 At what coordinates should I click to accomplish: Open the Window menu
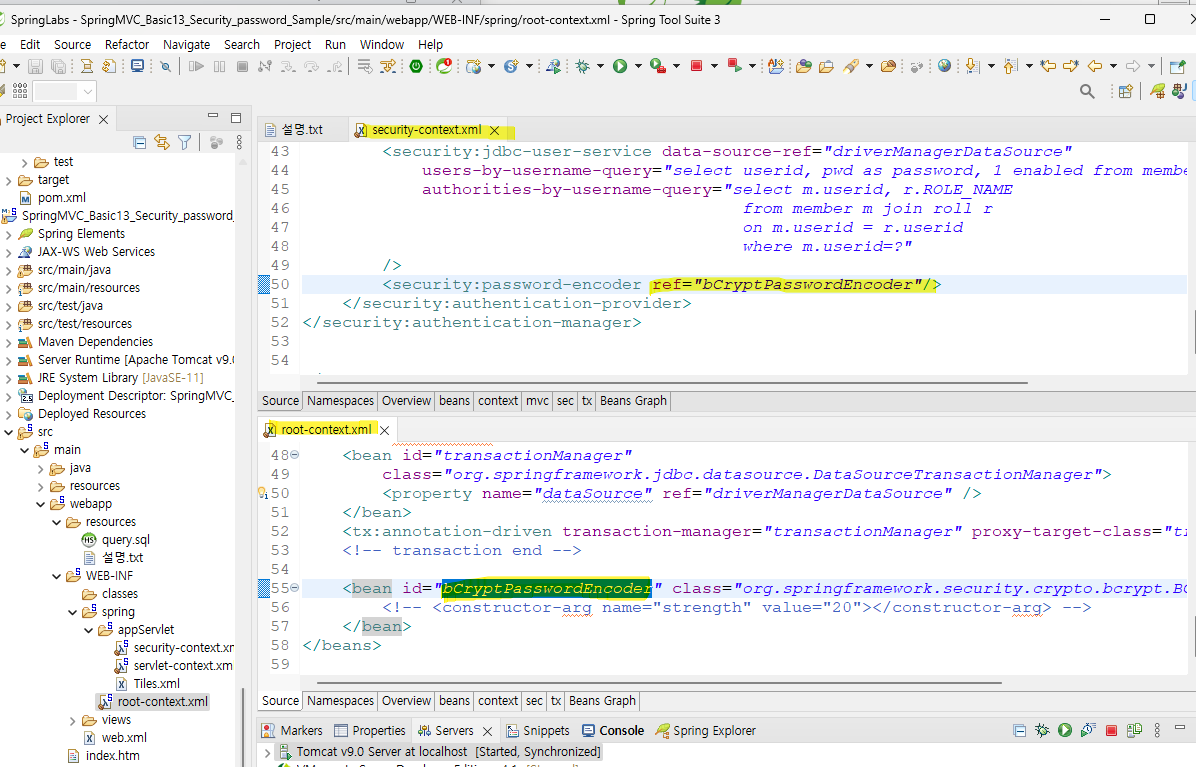tap(381, 44)
